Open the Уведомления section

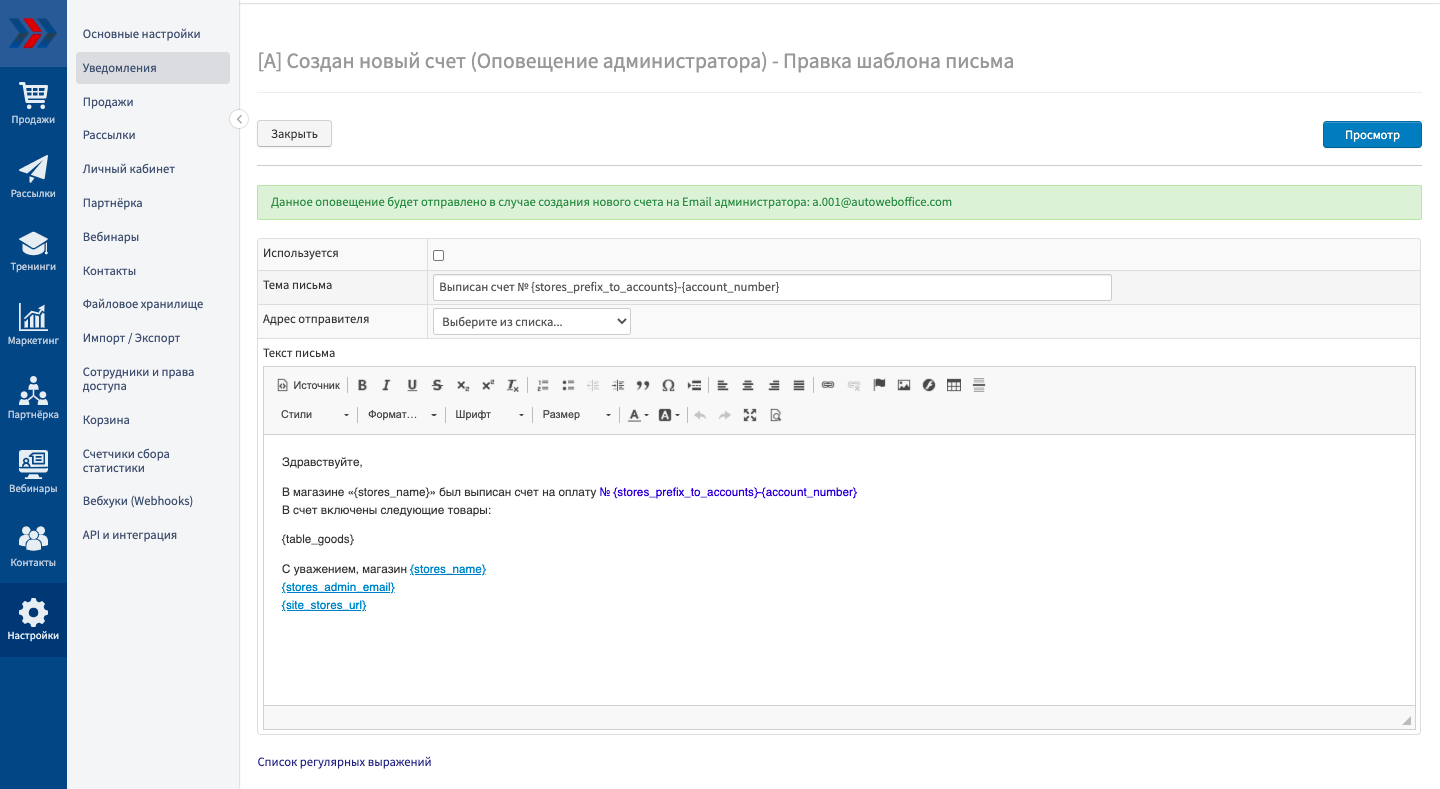tap(153, 68)
